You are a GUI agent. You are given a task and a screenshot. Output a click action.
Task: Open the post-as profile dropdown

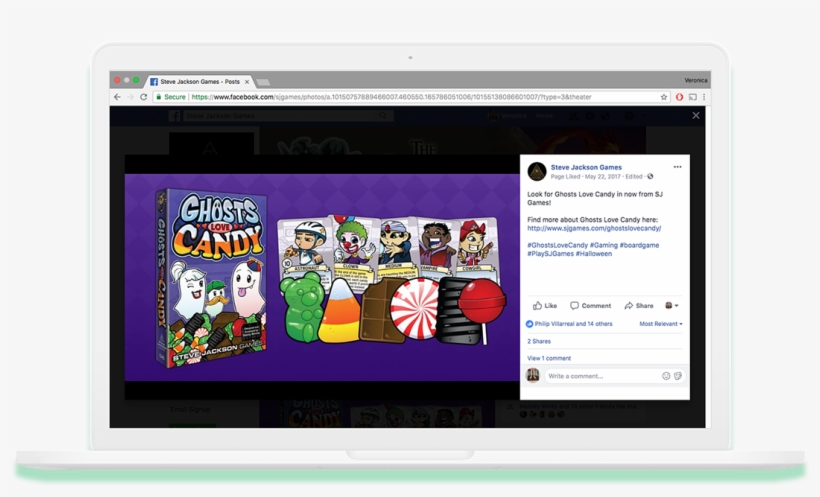click(671, 306)
